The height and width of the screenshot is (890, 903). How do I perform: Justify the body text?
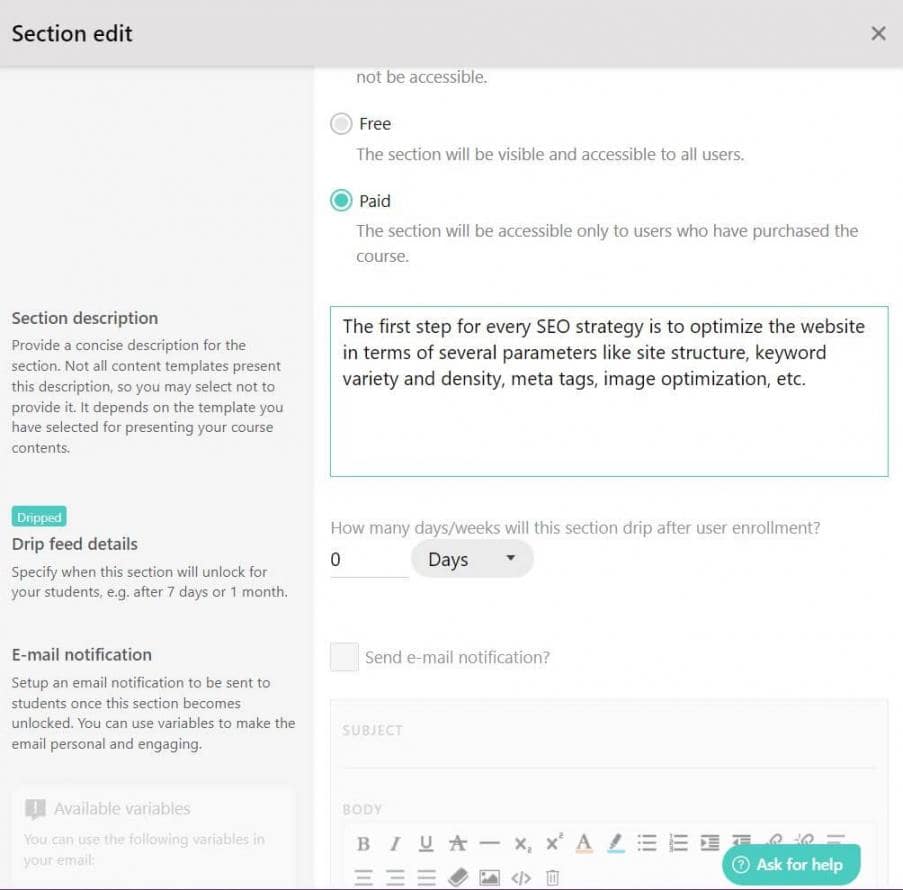coord(426,877)
